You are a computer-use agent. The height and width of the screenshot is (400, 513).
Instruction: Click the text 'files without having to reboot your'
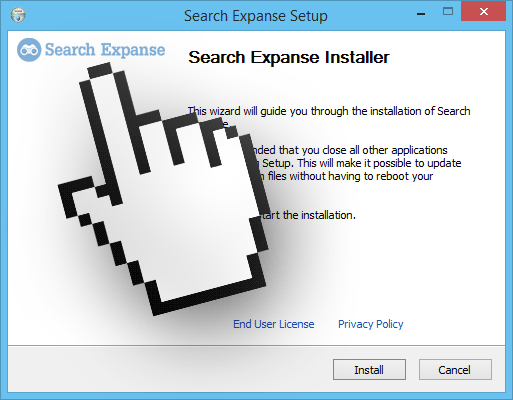[350, 176]
